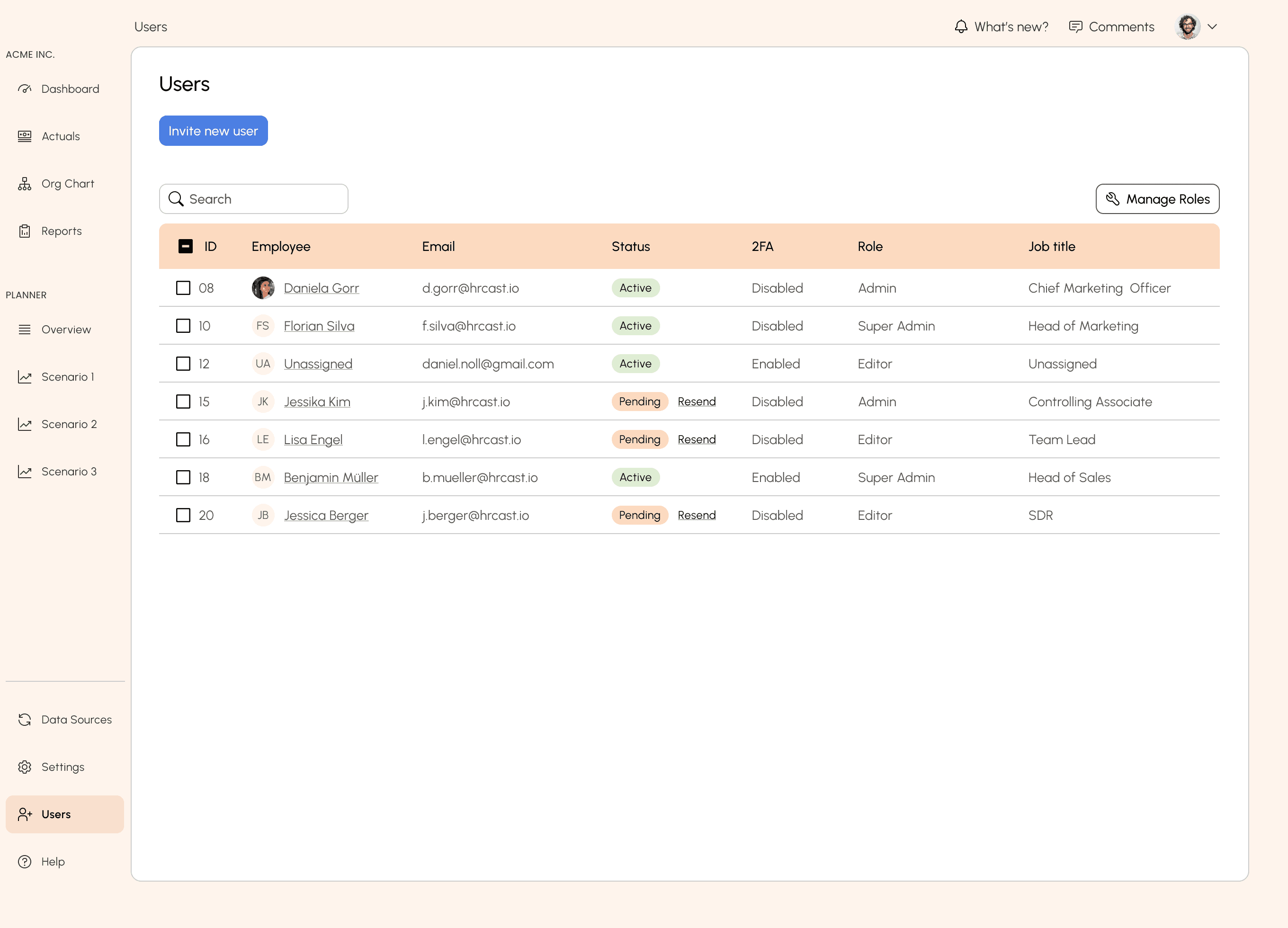Open Settings via the gear icon

click(25, 766)
